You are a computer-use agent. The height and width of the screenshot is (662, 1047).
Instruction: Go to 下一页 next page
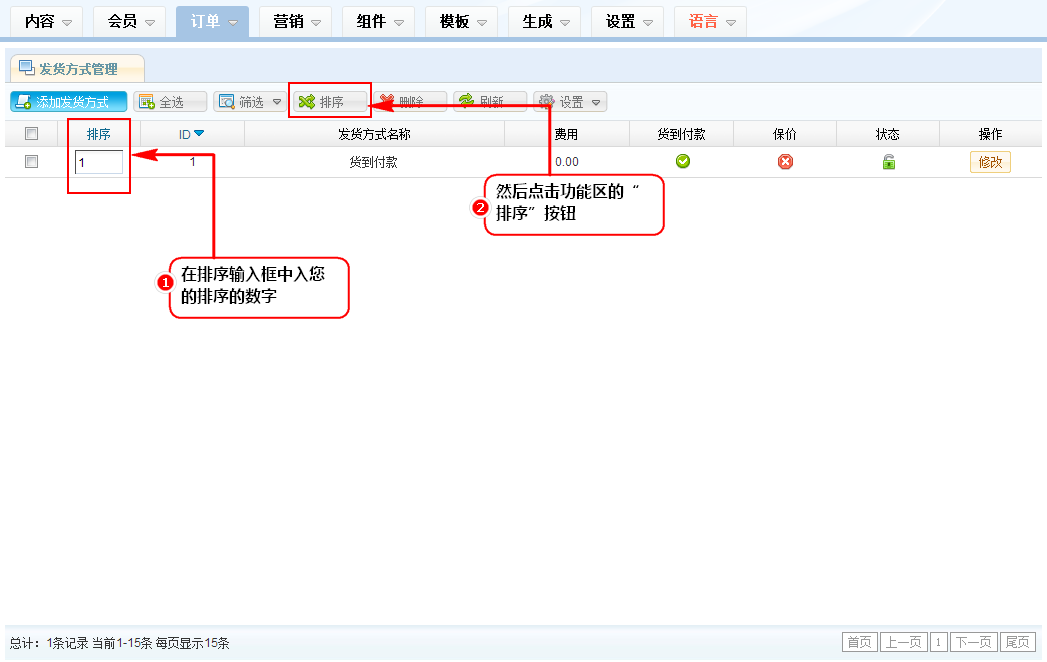(x=974, y=642)
